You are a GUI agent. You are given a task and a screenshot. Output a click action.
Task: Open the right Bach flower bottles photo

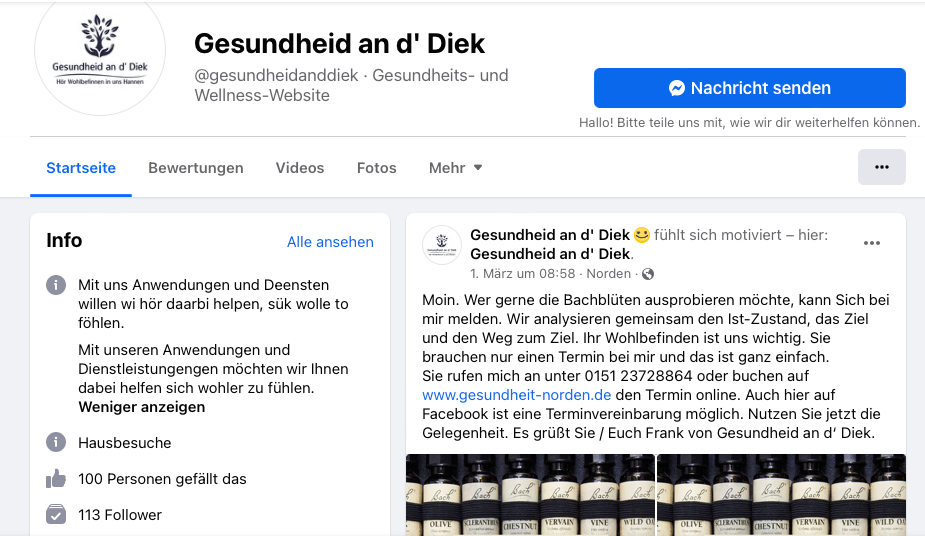point(781,495)
